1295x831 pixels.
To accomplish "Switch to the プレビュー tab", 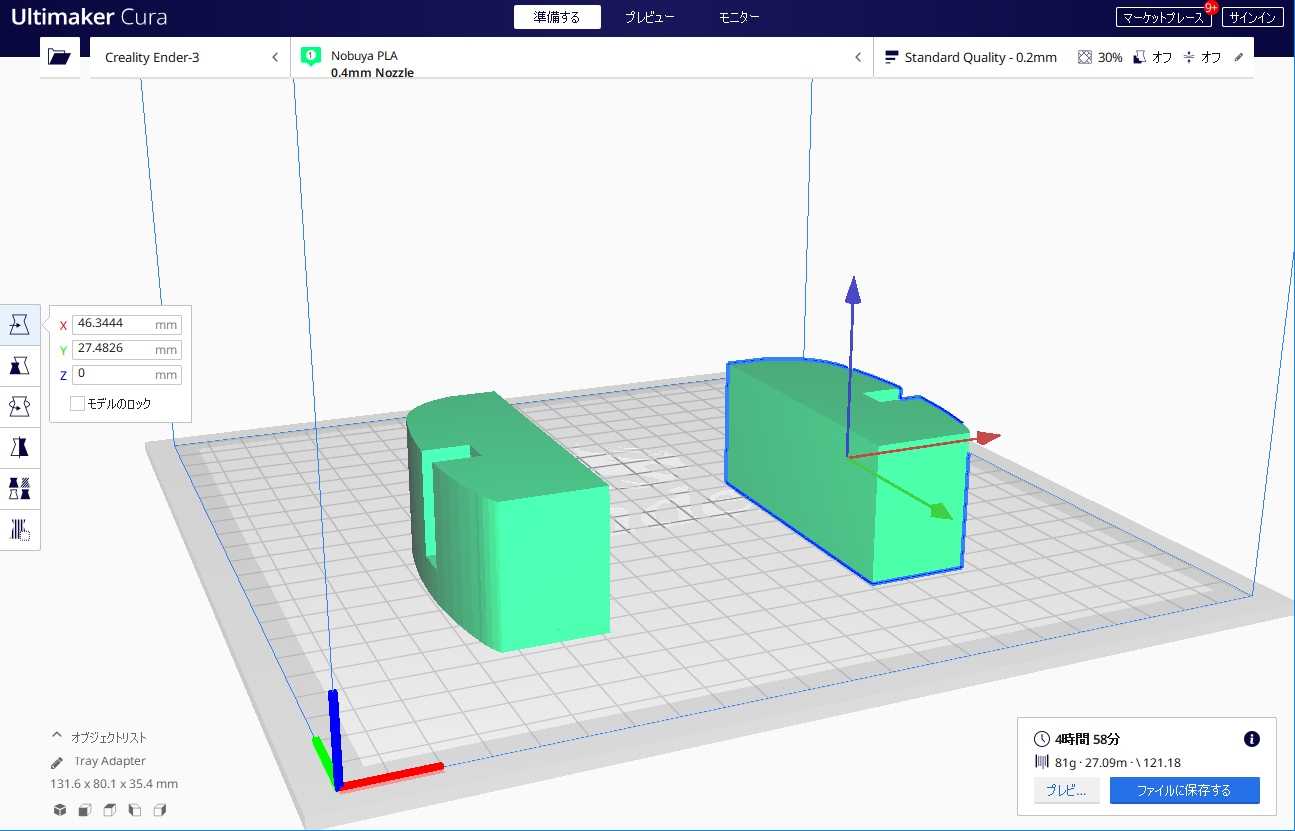I will (x=649, y=17).
